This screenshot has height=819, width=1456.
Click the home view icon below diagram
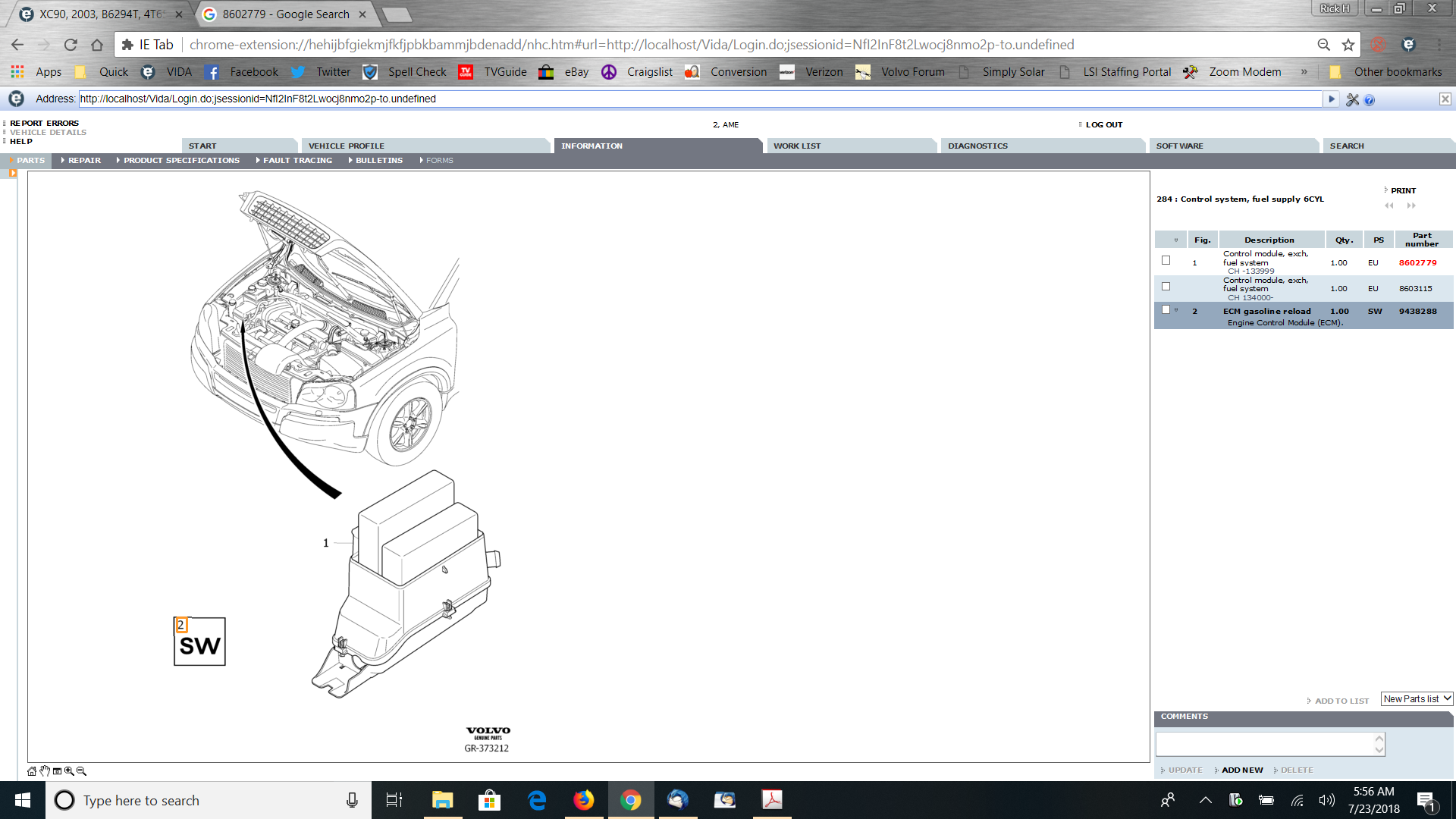(x=32, y=771)
